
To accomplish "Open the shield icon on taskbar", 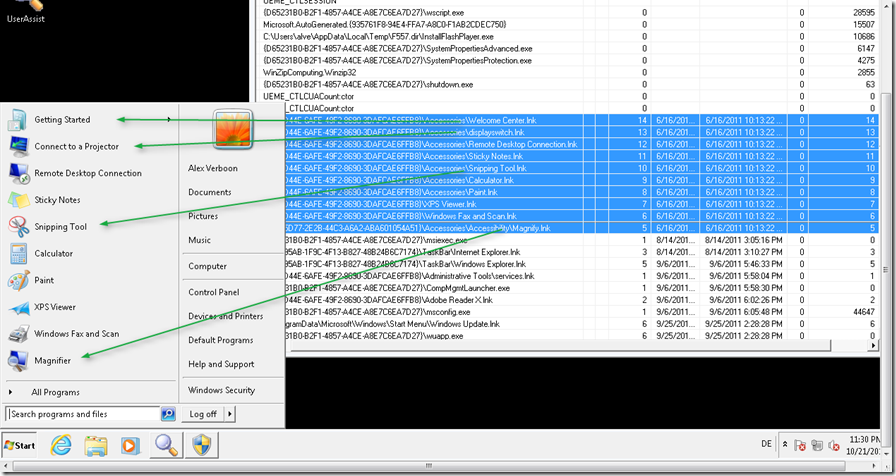I will tap(201, 446).
